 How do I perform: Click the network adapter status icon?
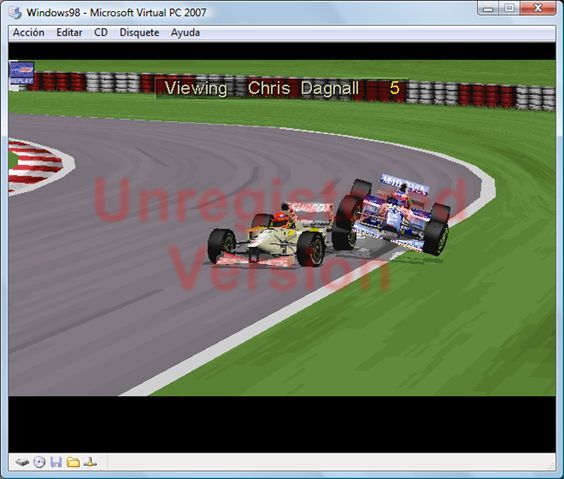90,462
